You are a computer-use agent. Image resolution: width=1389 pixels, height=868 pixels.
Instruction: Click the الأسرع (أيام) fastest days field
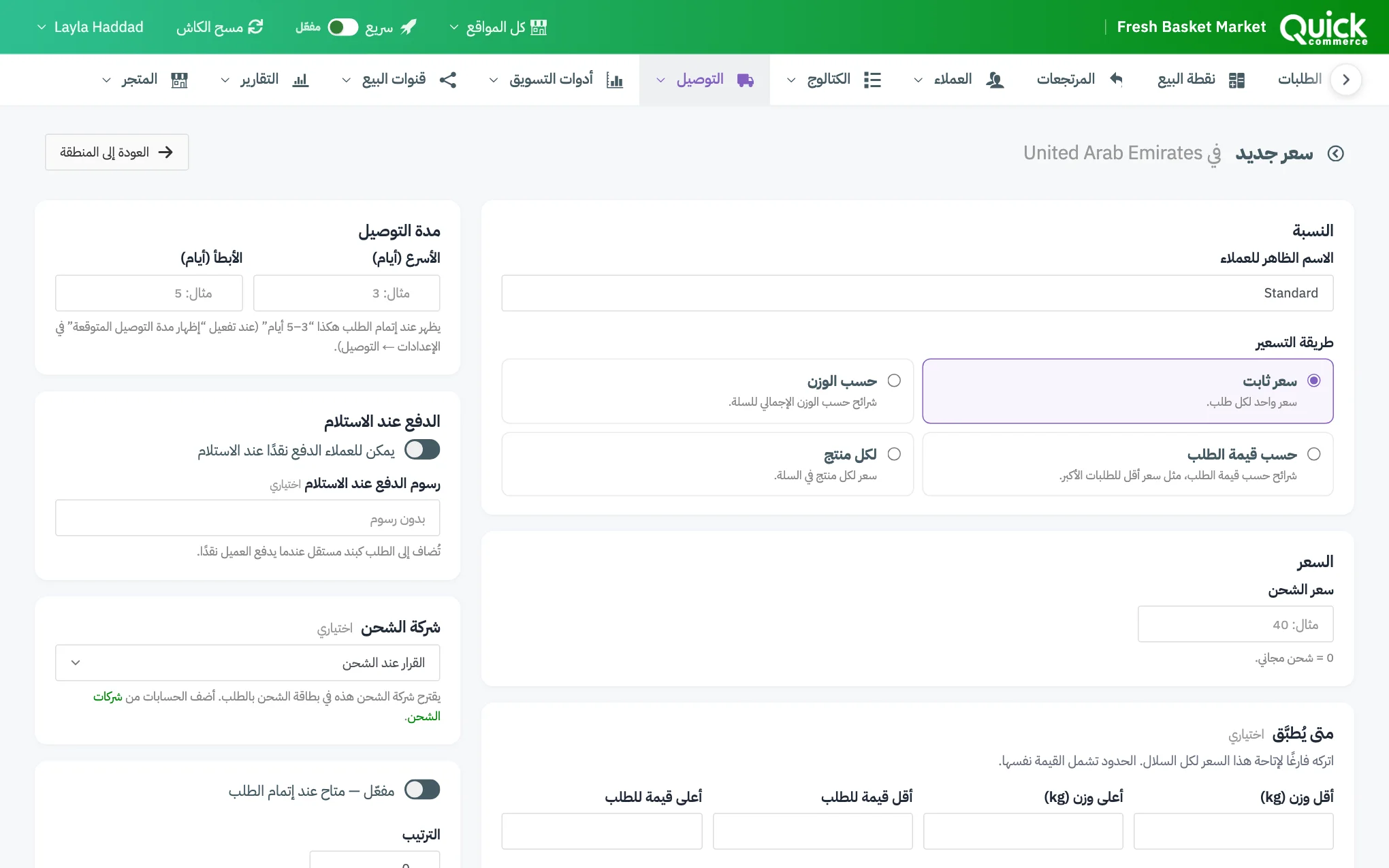(347, 293)
